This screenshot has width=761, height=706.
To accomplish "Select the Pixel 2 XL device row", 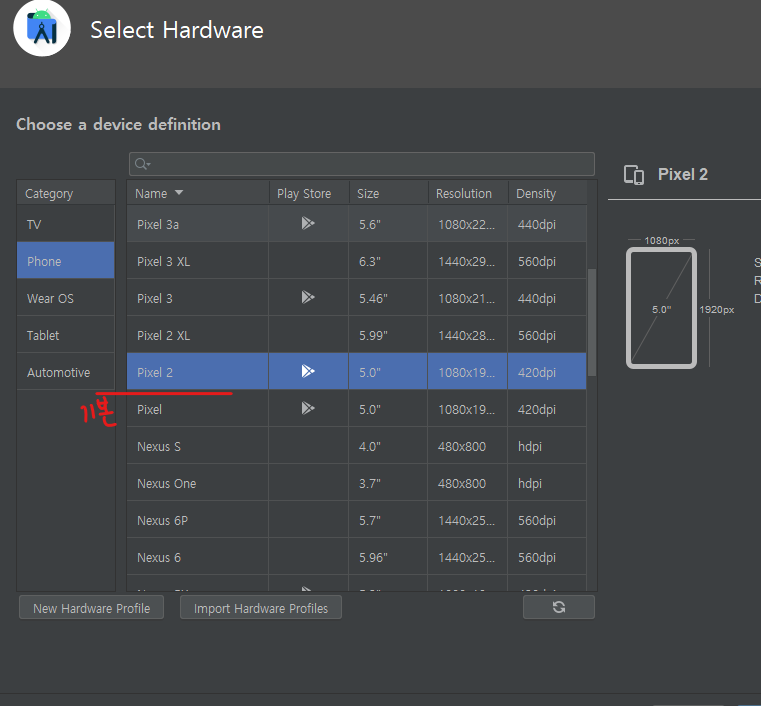I will point(357,335).
